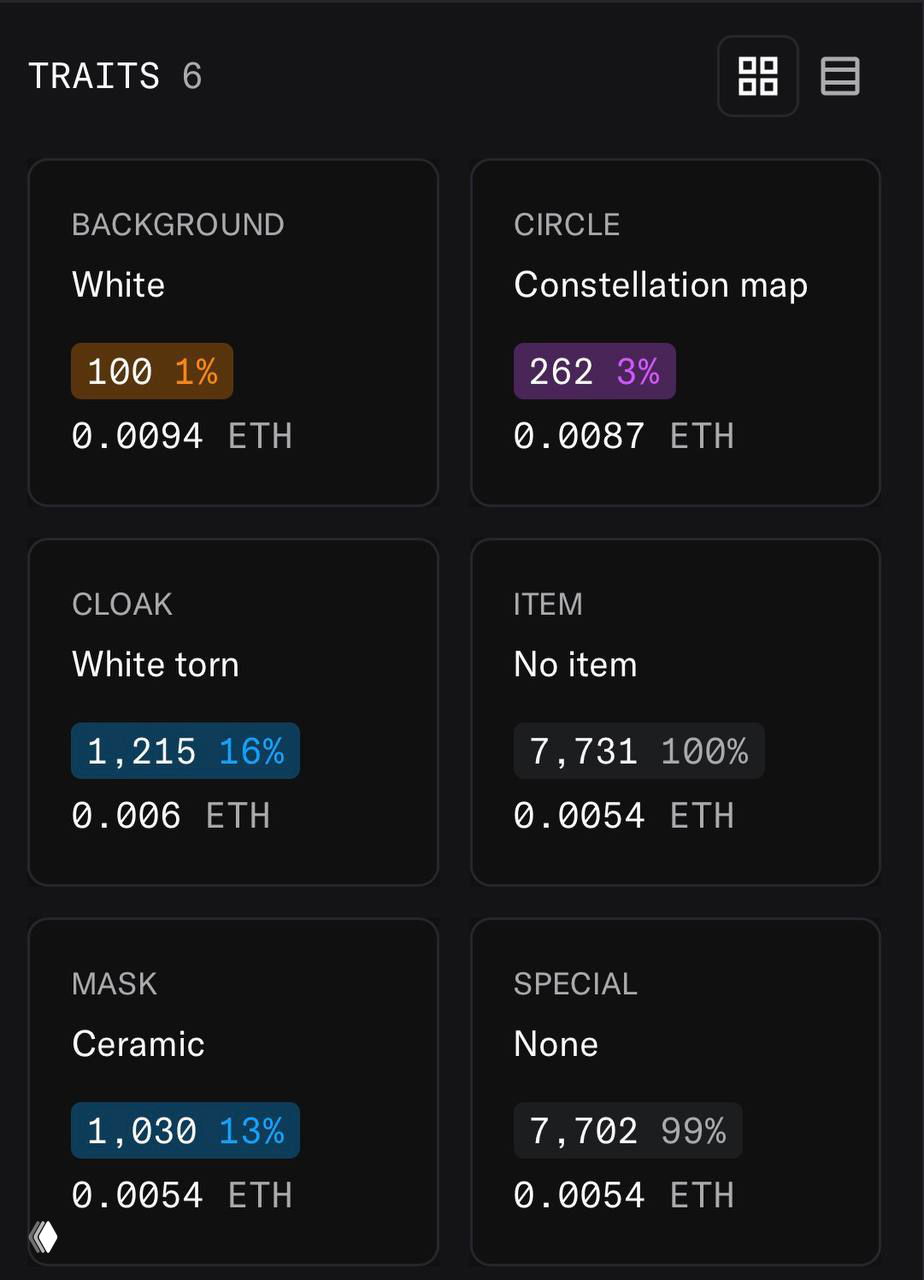Open the 0.0054 ETH price under SPECIAL
The width and height of the screenshot is (924, 1280).
(614, 1194)
